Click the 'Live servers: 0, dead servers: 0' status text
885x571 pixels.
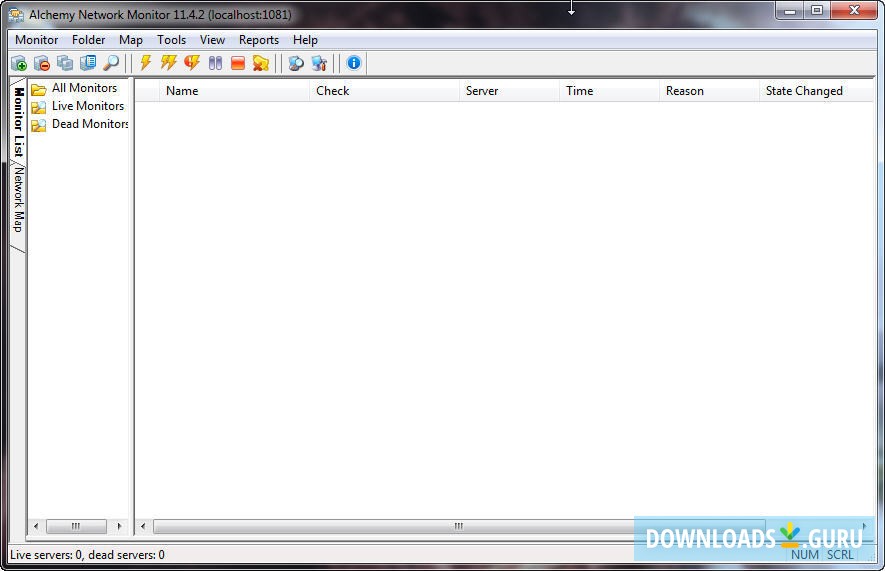point(87,555)
